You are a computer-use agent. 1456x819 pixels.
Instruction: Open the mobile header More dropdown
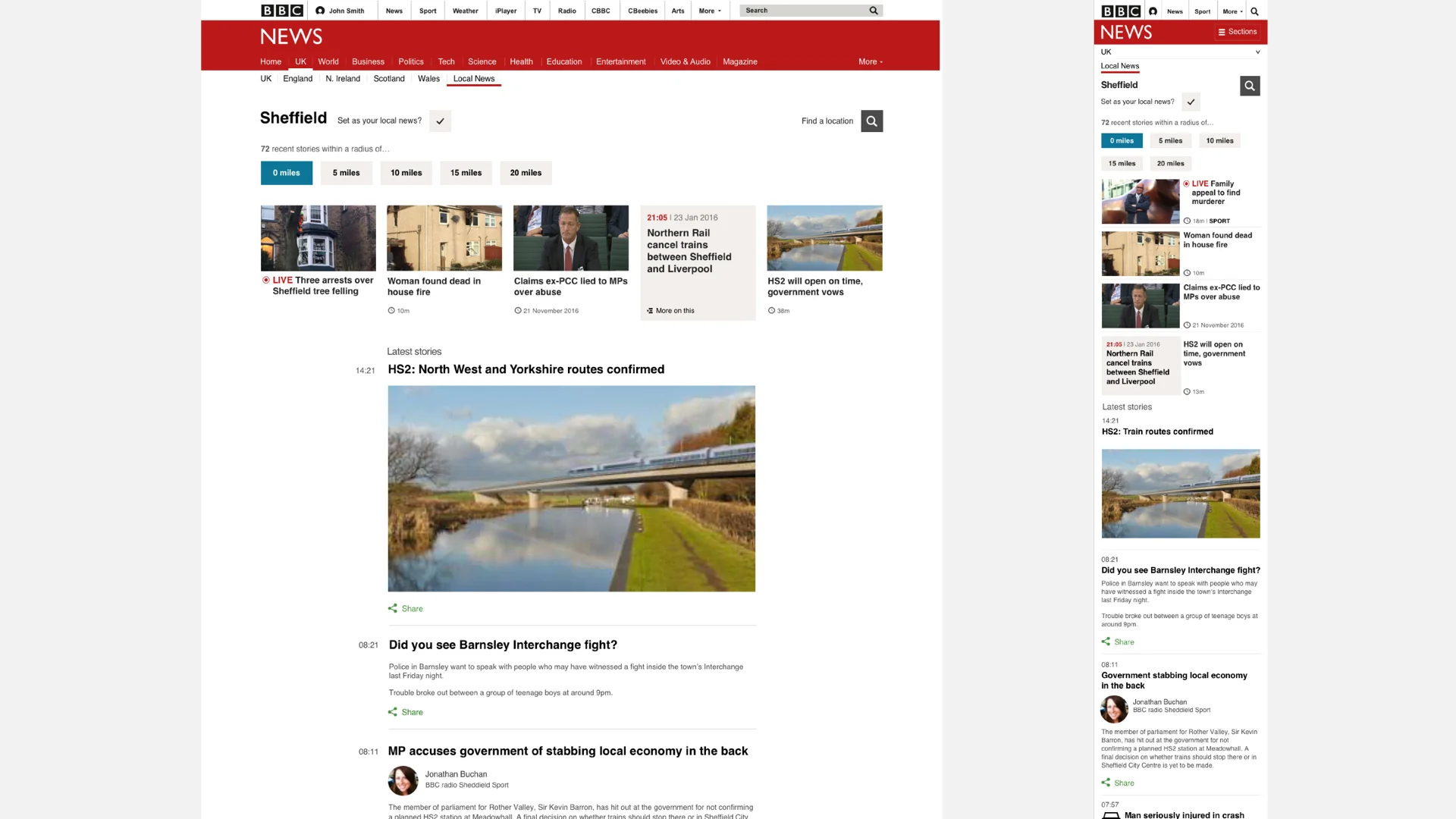click(x=1232, y=11)
